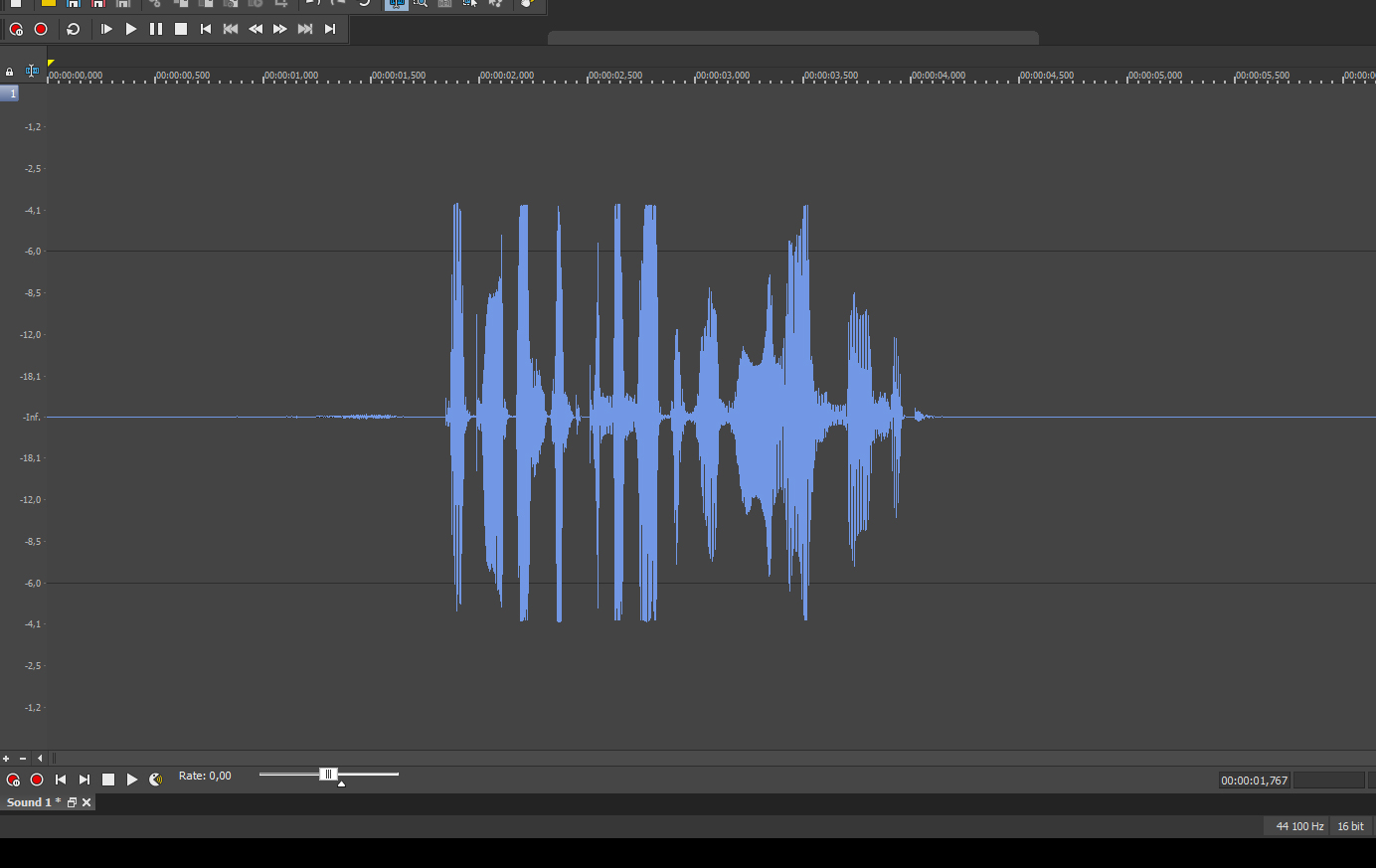
Task: Stop playback using the top transport Stop button
Action: (x=181, y=30)
